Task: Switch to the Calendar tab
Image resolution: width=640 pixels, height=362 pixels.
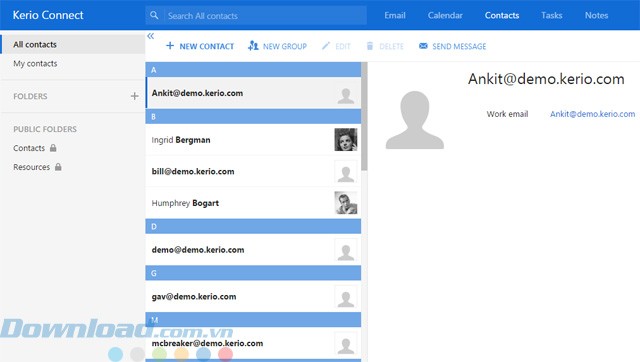Action: click(445, 16)
